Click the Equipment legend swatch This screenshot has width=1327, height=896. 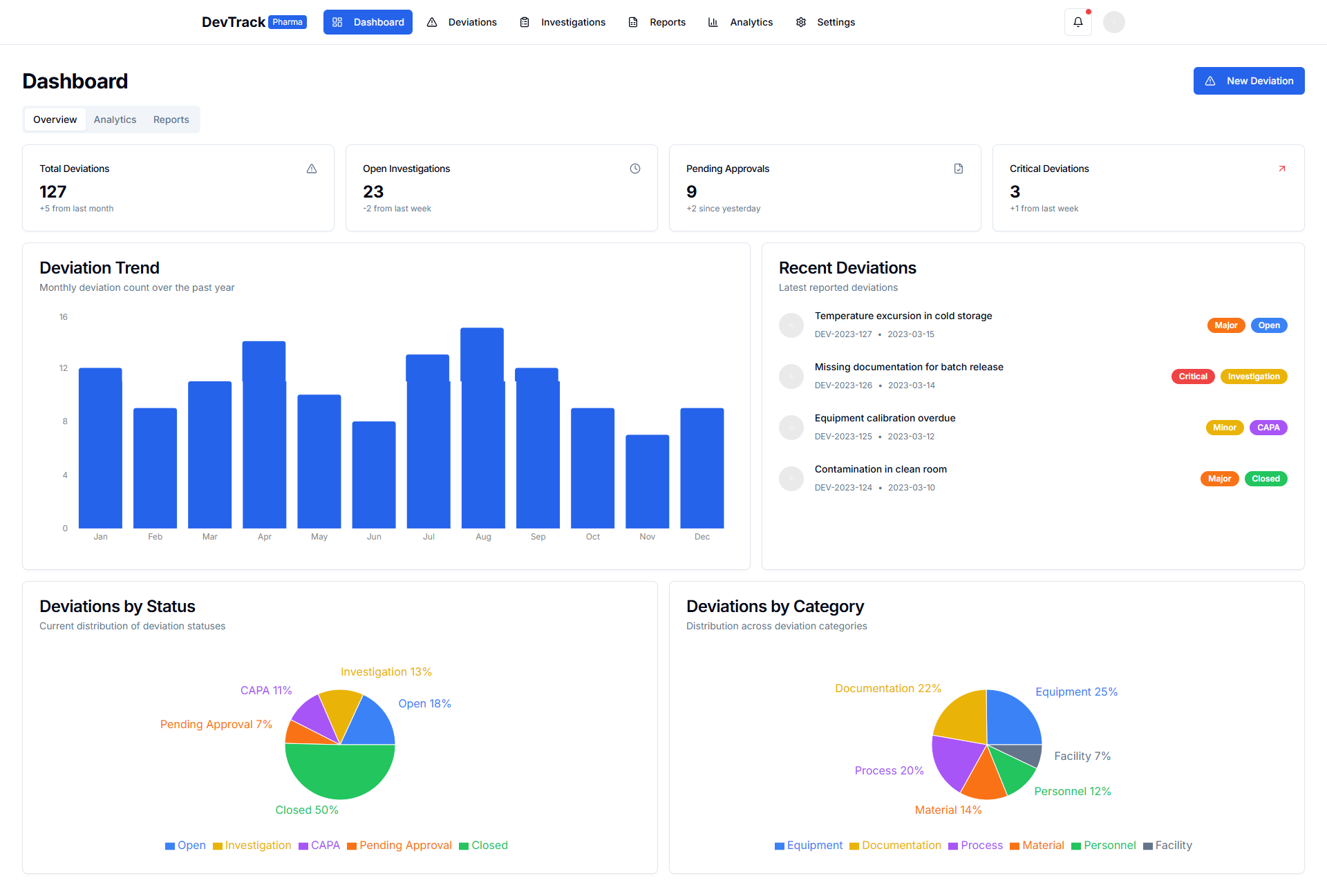point(780,846)
